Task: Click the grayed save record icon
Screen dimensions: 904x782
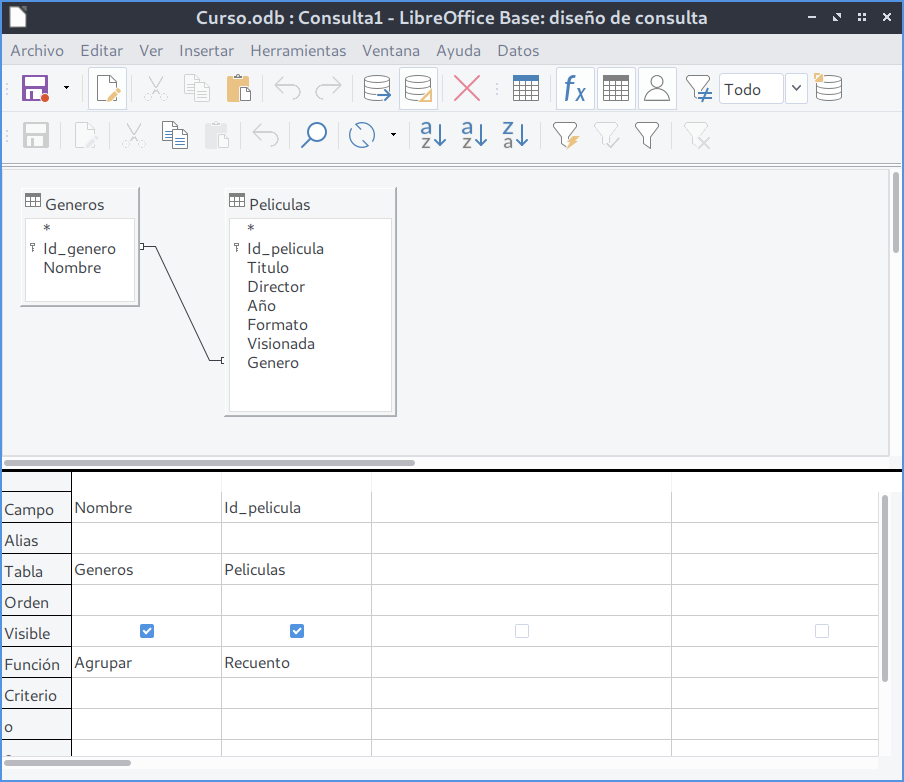Action: 36,136
